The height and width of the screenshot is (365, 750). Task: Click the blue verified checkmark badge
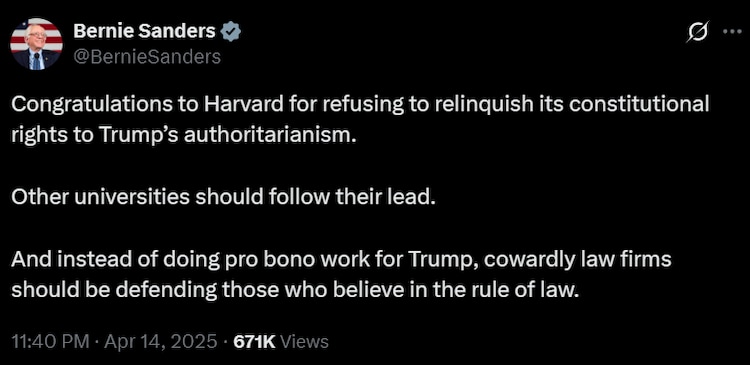(232, 32)
